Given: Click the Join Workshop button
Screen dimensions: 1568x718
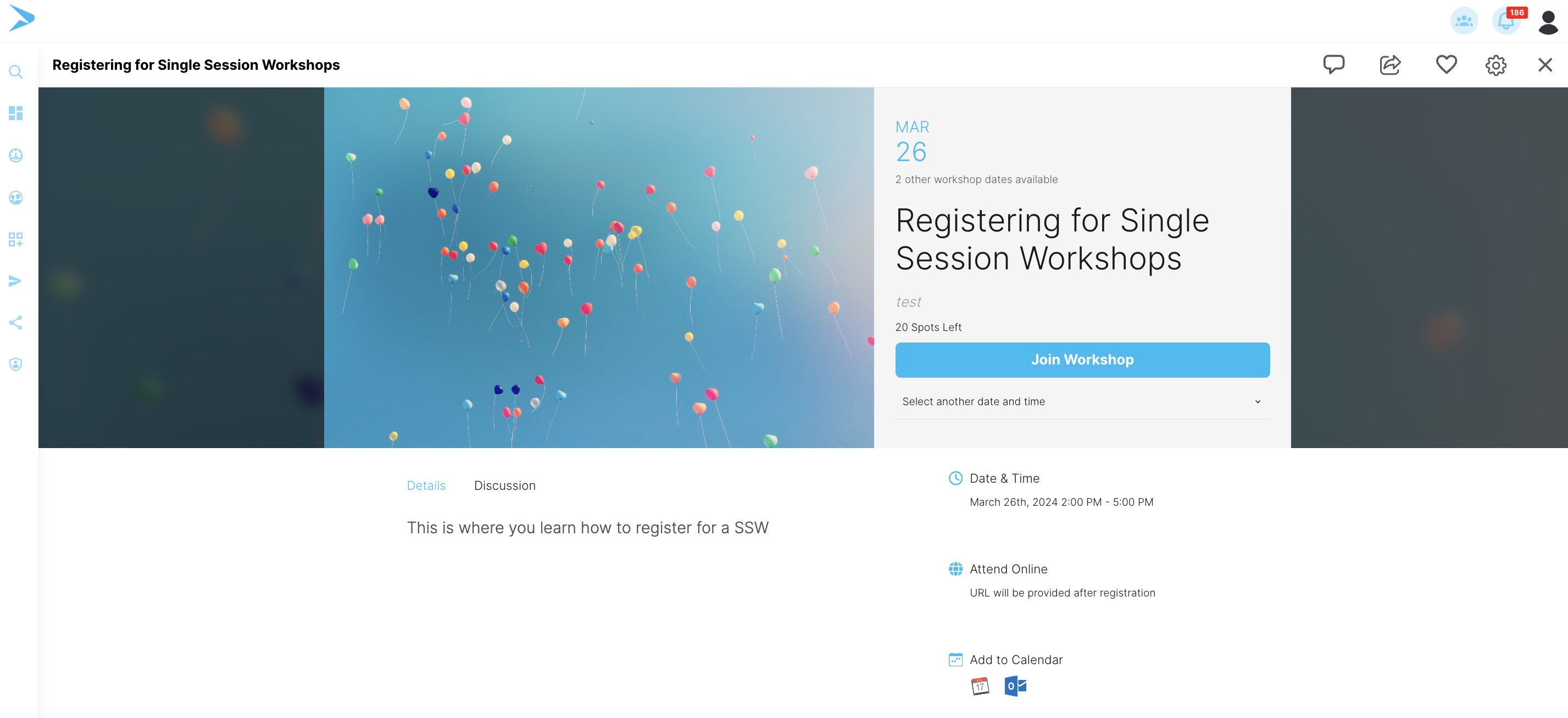Looking at the screenshot, I should pyautogui.click(x=1082, y=360).
